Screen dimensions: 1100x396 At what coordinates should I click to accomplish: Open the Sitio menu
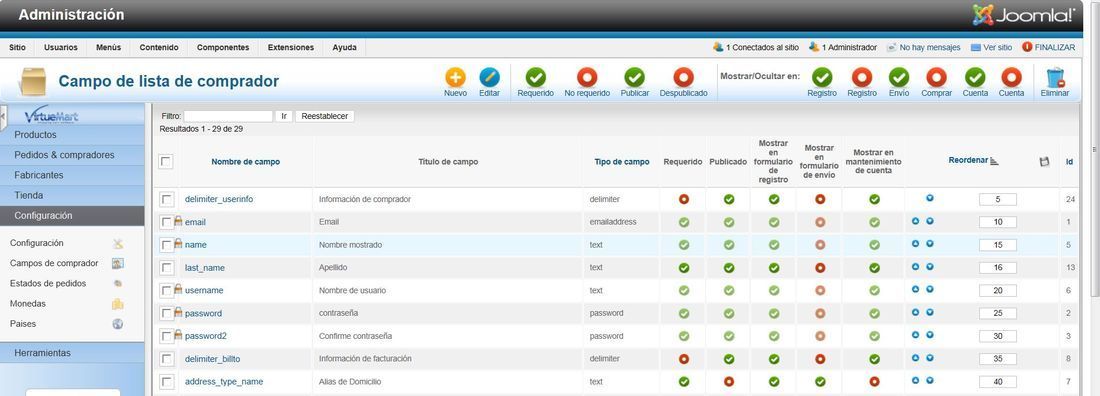point(18,48)
